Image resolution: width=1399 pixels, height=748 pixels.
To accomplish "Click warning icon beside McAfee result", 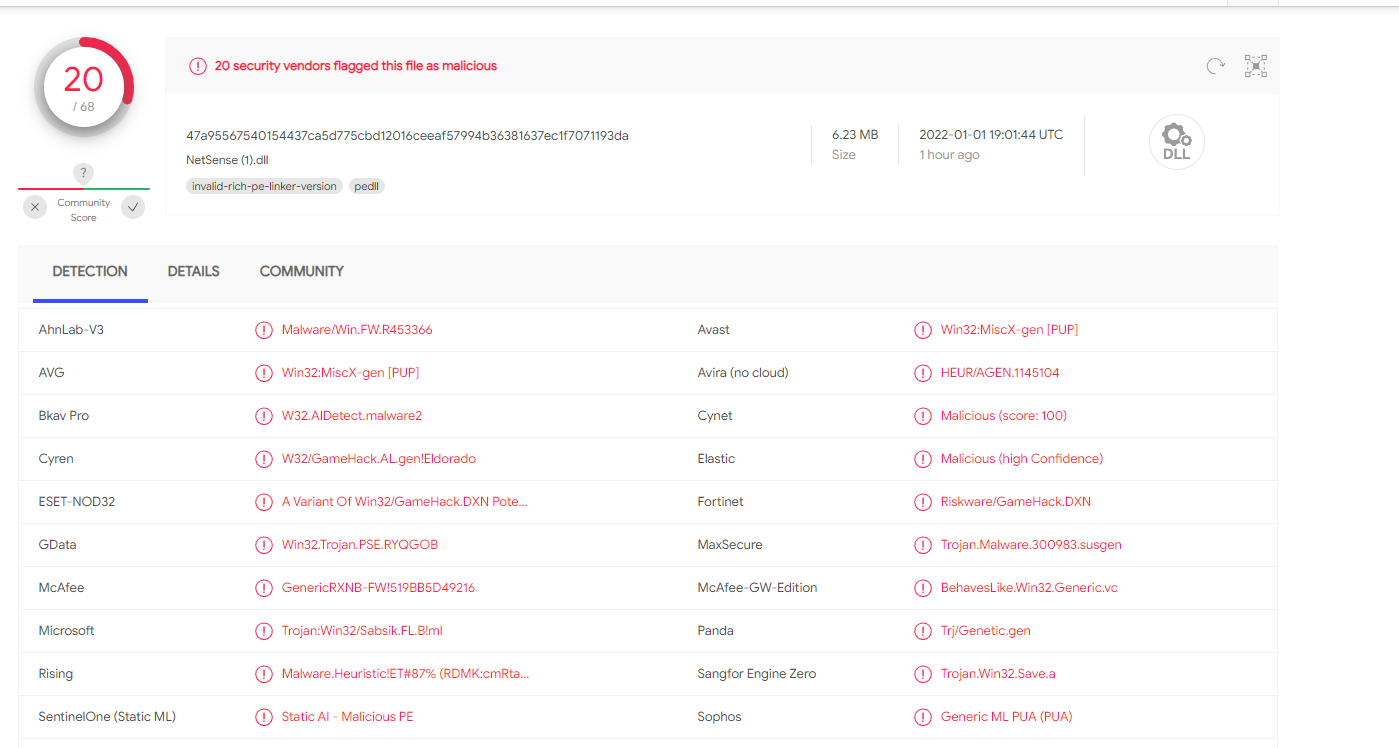I will pyautogui.click(x=264, y=588).
